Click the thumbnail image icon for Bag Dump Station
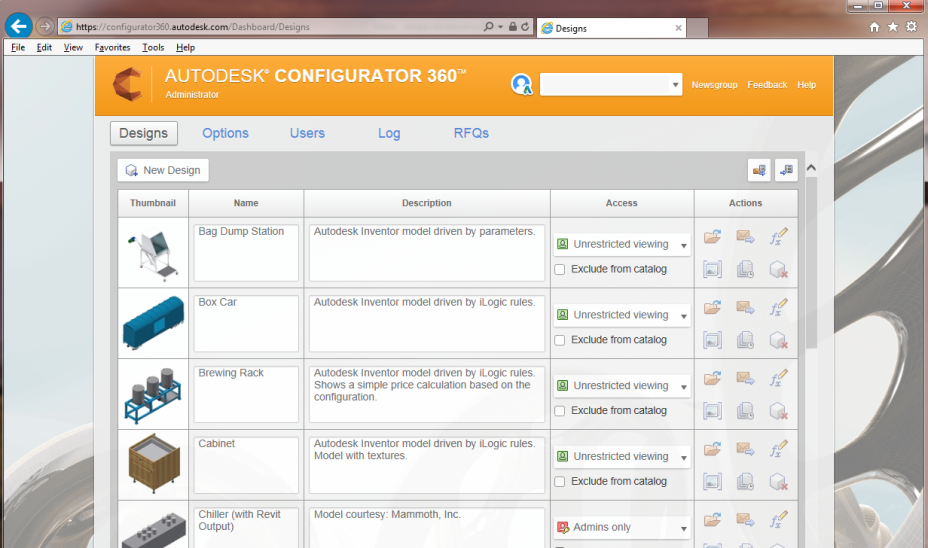This screenshot has width=928, height=548. point(713,269)
